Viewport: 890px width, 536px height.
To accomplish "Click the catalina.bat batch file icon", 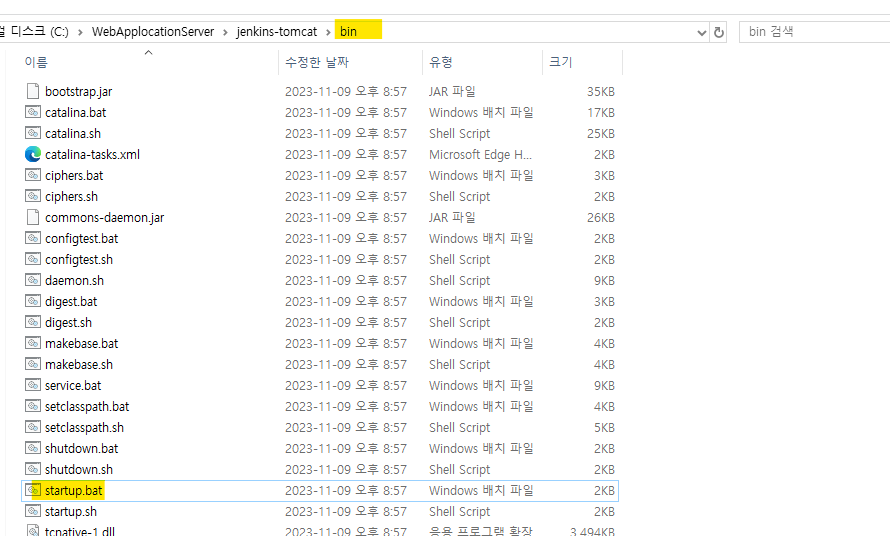I will (33, 112).
